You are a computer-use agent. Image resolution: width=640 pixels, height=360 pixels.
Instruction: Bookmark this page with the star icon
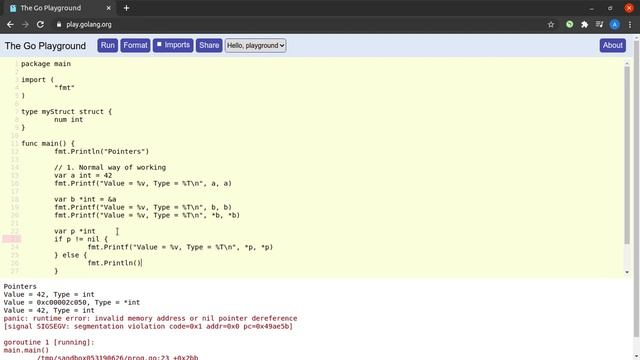pos(551,24)
